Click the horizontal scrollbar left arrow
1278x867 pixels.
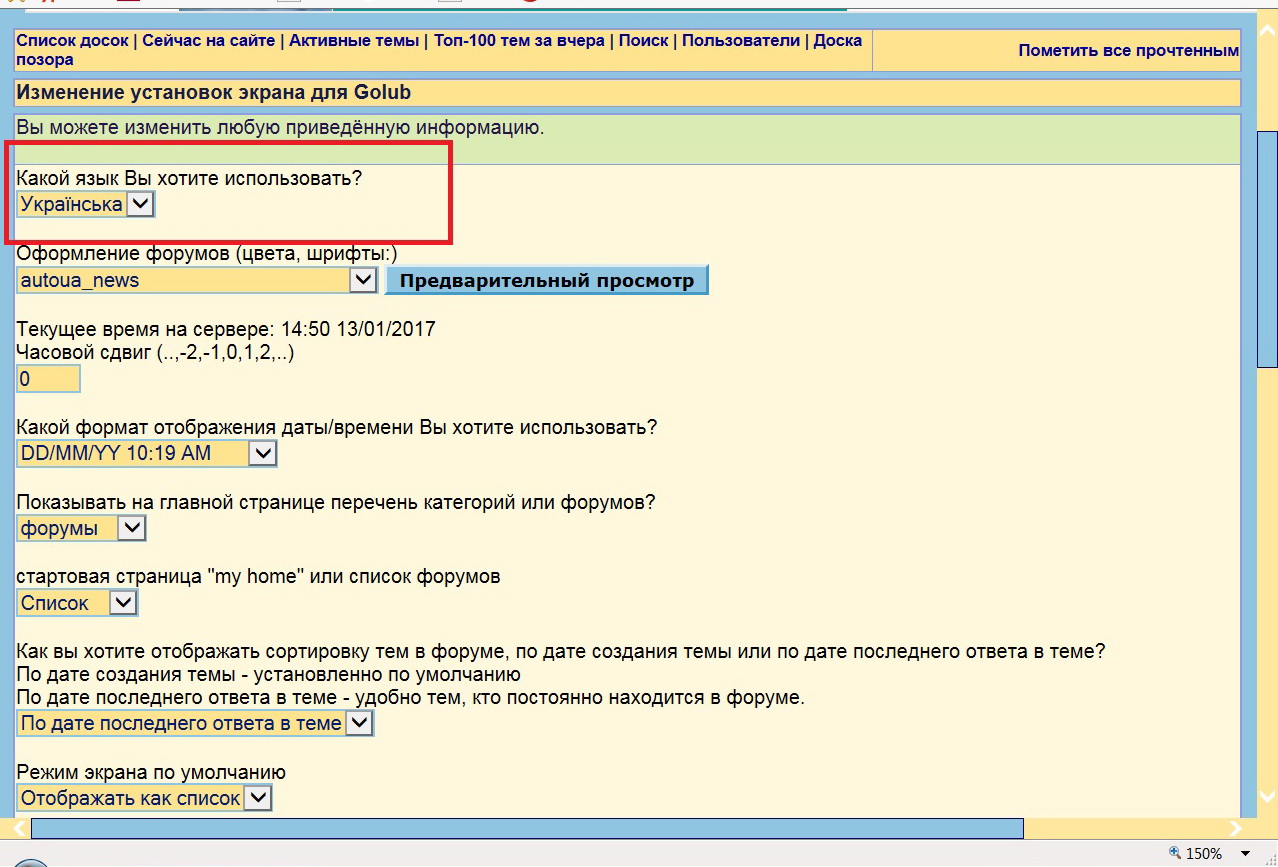[19, 828]
